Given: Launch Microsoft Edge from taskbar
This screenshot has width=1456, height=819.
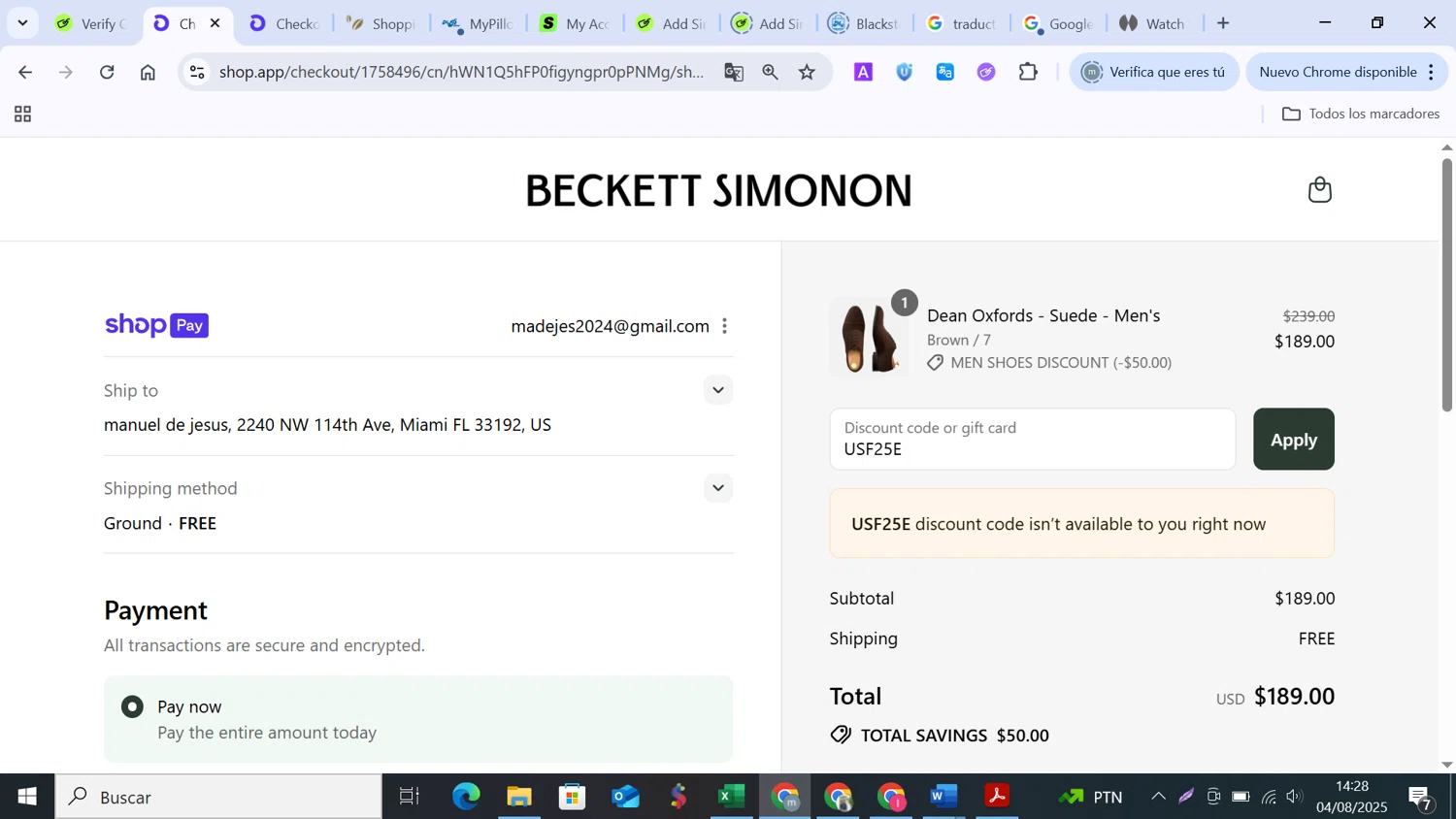Looking at the screenshot, I should tap(466, 797).
